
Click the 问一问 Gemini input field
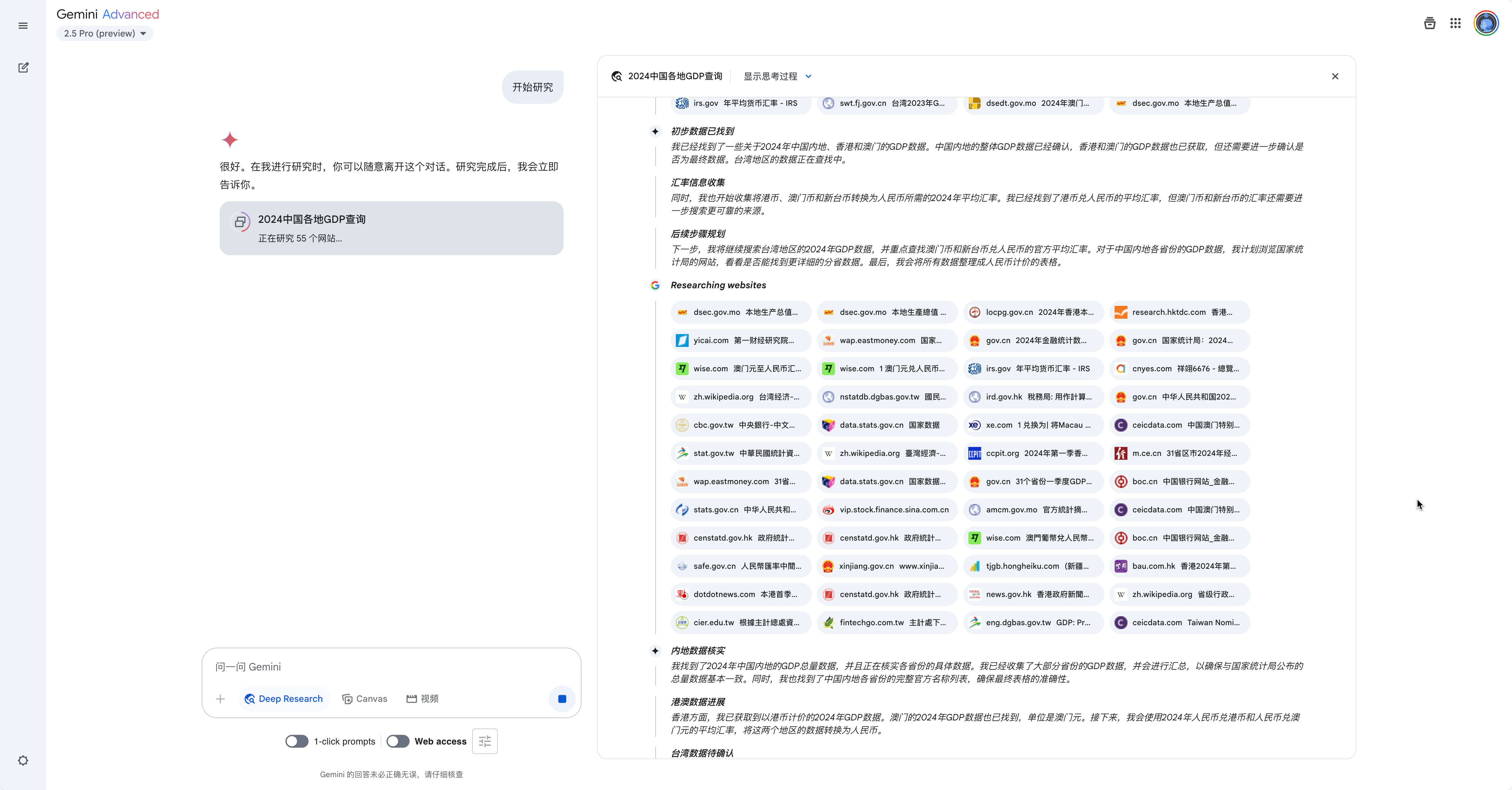click(x=391, y=667)
